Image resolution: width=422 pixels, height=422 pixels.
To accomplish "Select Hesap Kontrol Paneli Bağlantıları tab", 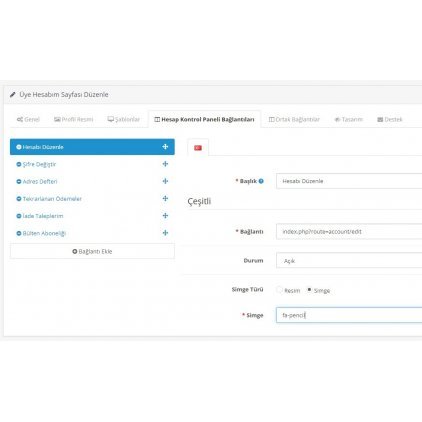I will click(204, 119).
